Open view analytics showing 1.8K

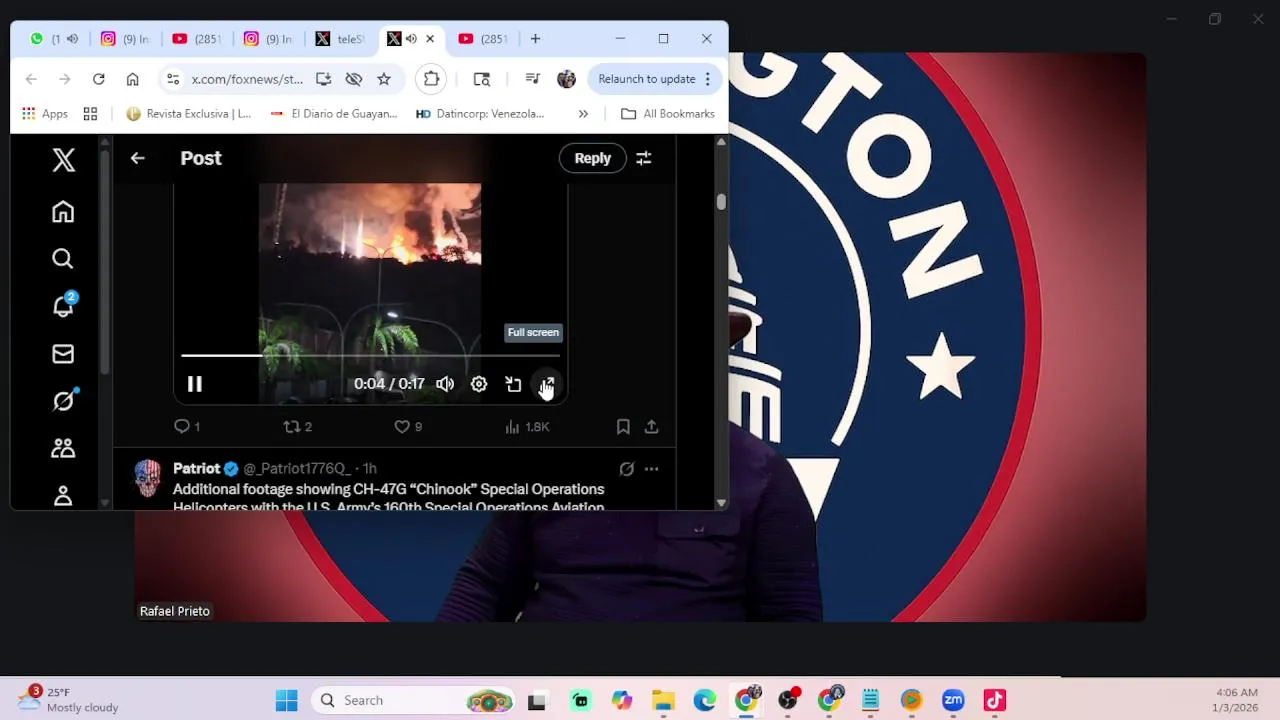527,427
